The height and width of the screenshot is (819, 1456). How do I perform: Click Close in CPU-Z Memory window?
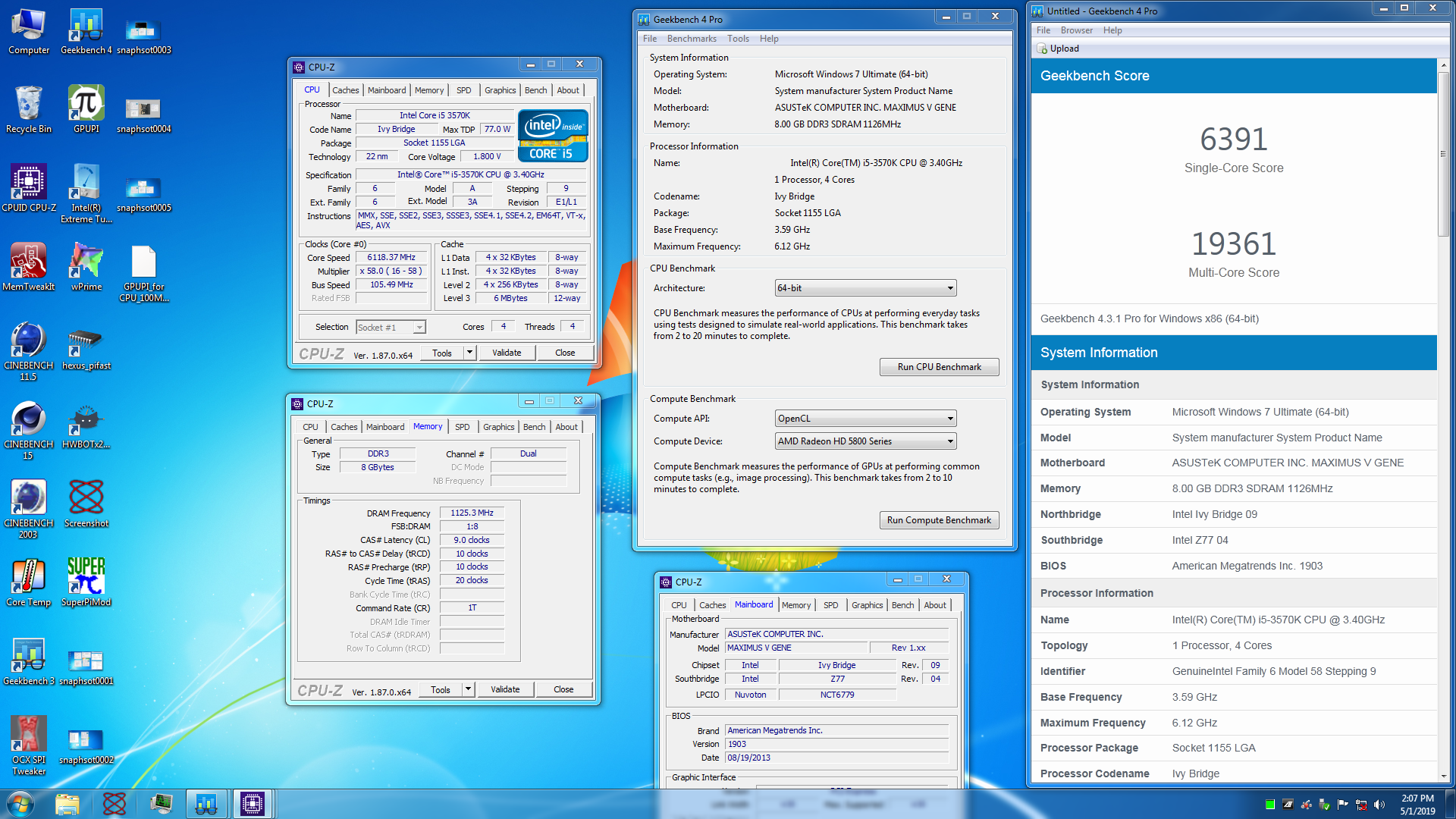coord(563,689)
